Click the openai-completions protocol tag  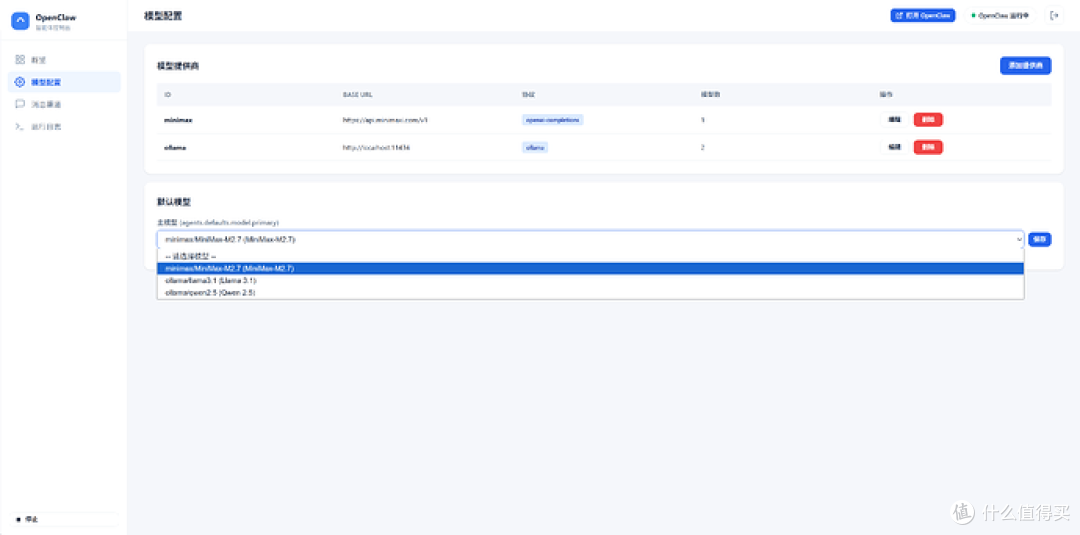pos(552,120)
